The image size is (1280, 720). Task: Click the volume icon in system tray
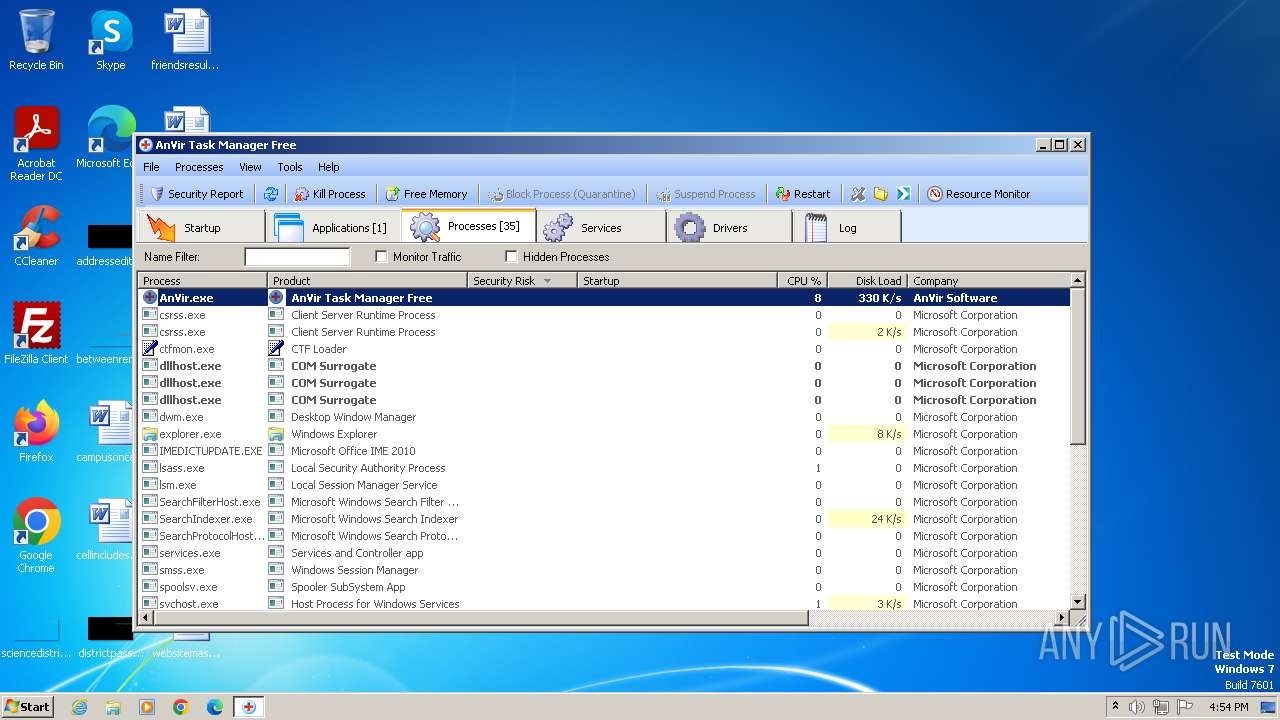coord(1137,707)
